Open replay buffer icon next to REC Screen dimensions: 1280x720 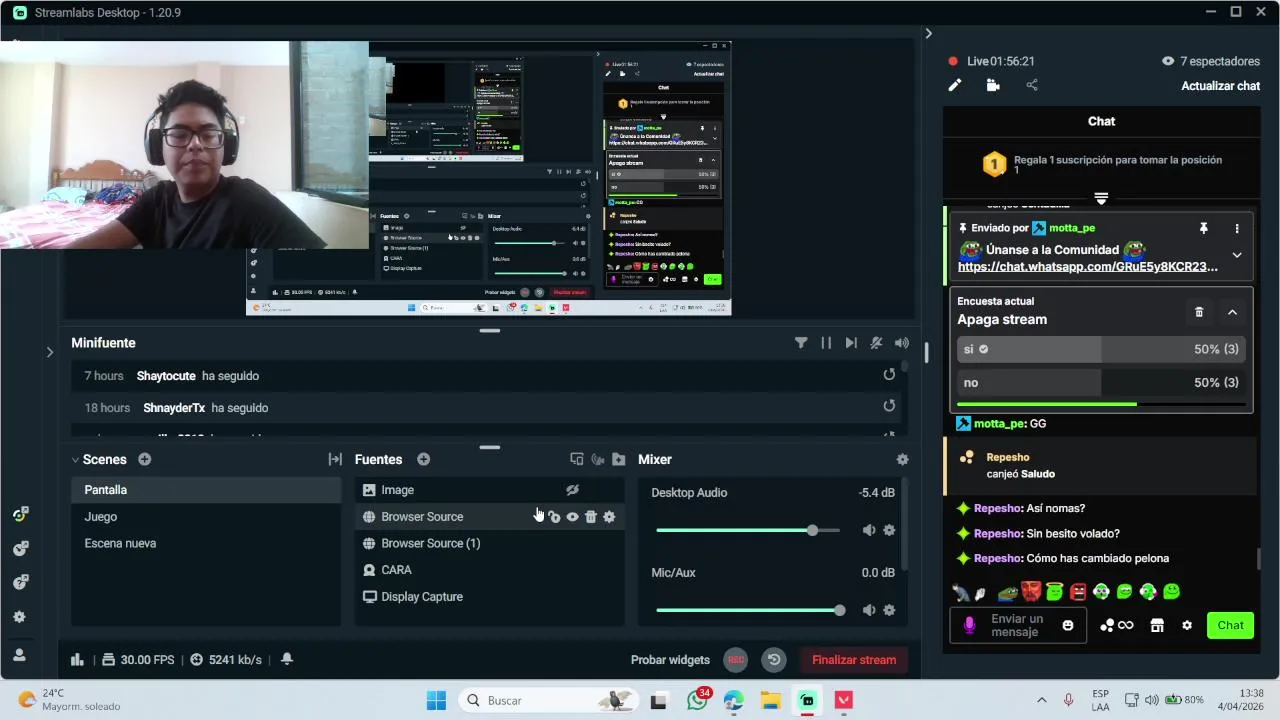coord(773,660)
